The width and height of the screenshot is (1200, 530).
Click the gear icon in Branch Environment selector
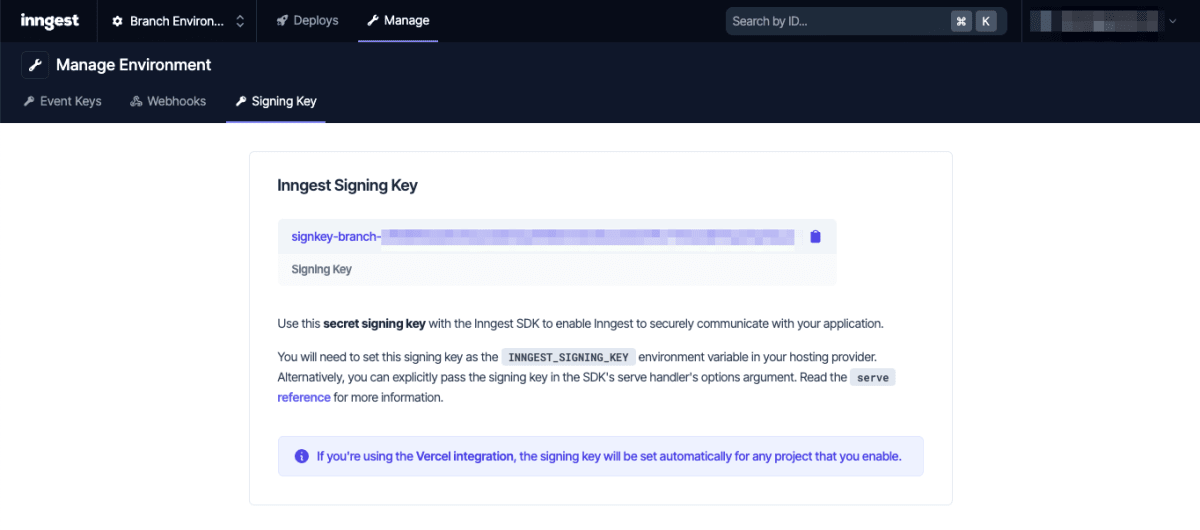(118, 21)
